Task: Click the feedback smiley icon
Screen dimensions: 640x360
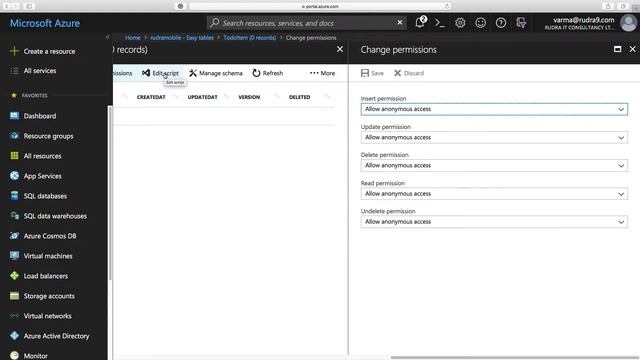Action: pyautogui.click(x=480, y=23)
